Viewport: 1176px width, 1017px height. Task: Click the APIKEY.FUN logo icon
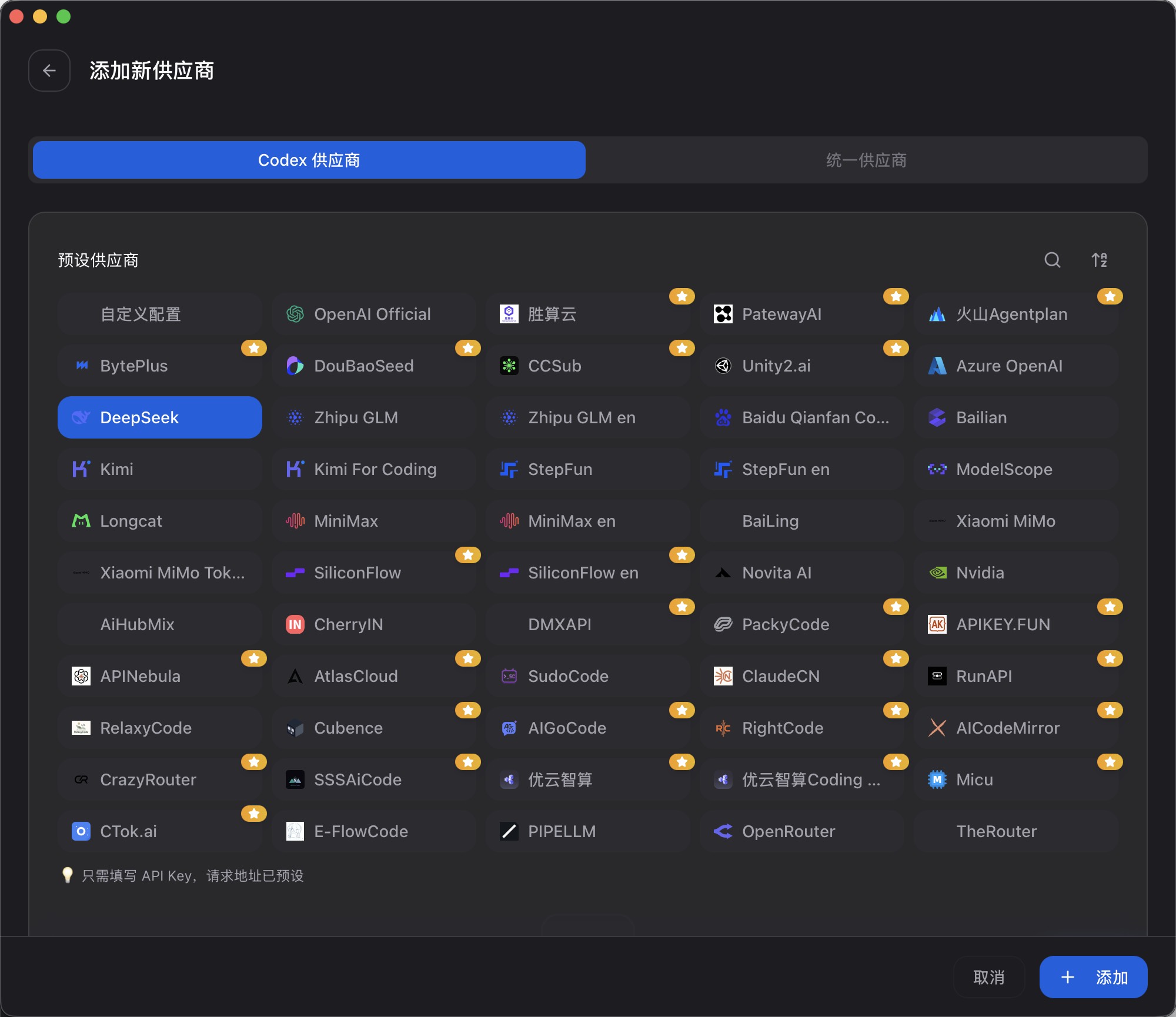pos(937,624)
